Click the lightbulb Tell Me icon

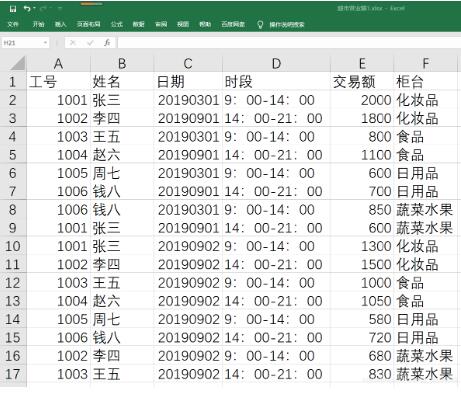pyautogui.click(x=260, y=24)
